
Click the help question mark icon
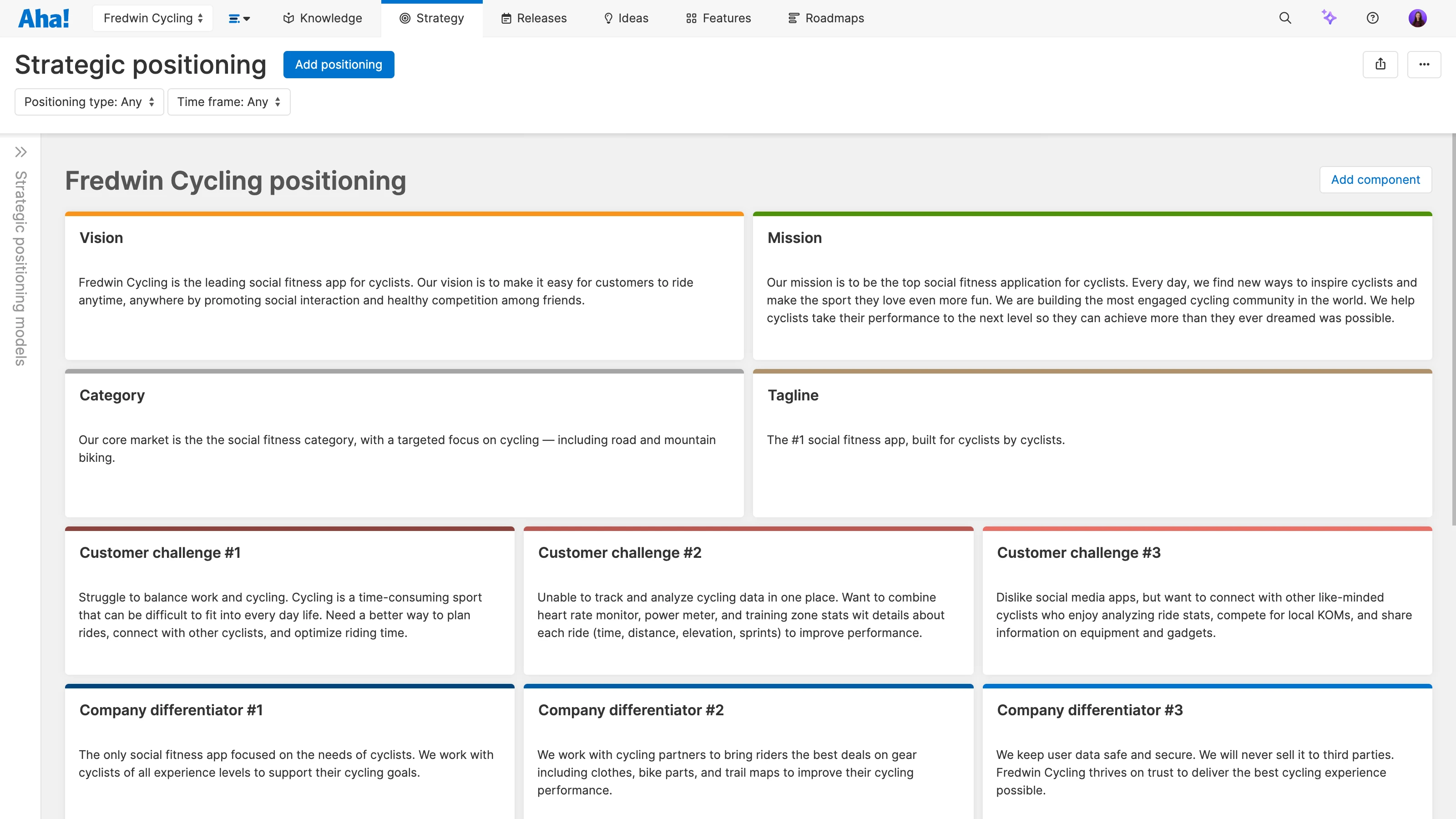1372,18
